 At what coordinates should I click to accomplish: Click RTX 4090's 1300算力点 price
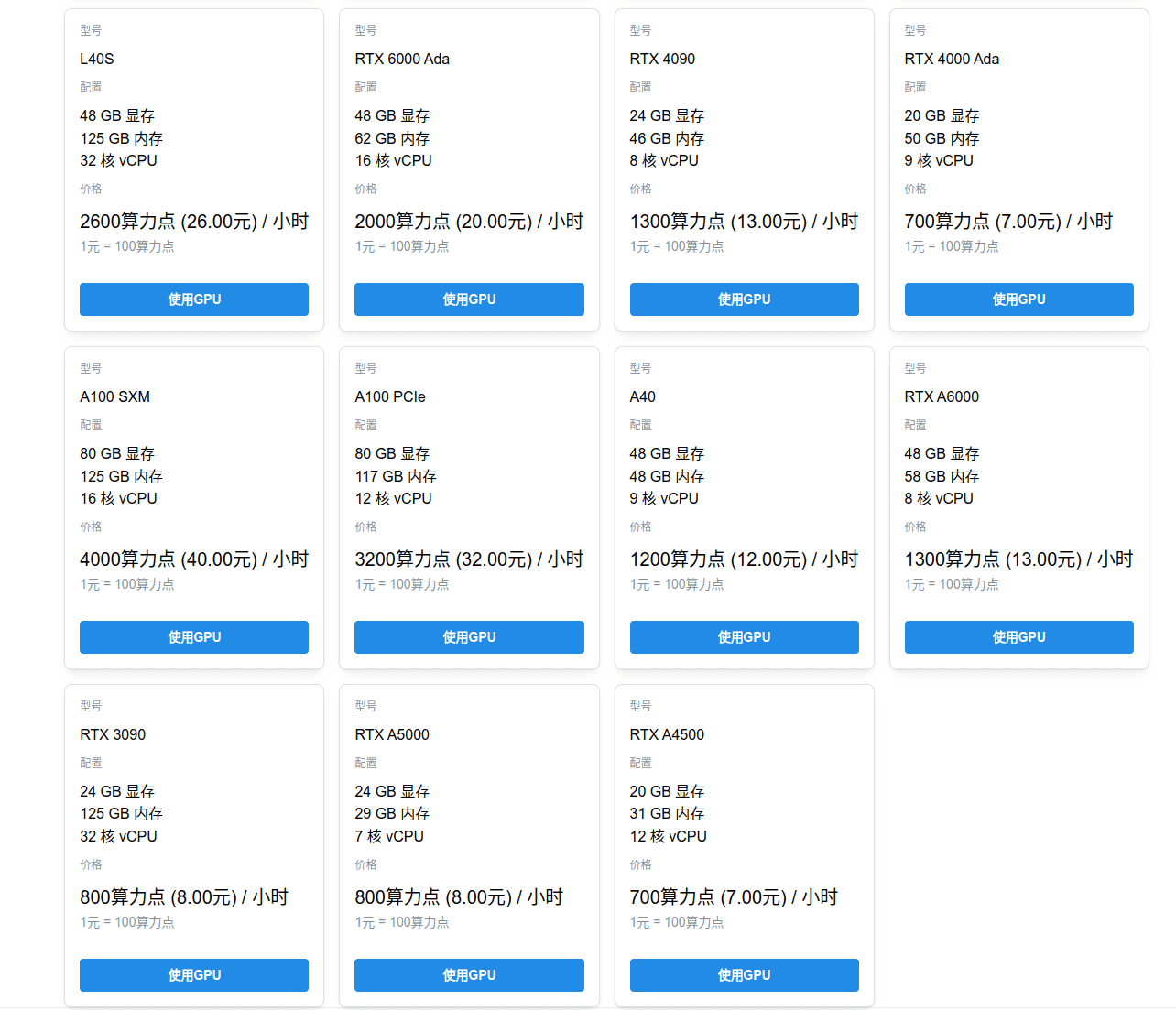pos(744,222)
